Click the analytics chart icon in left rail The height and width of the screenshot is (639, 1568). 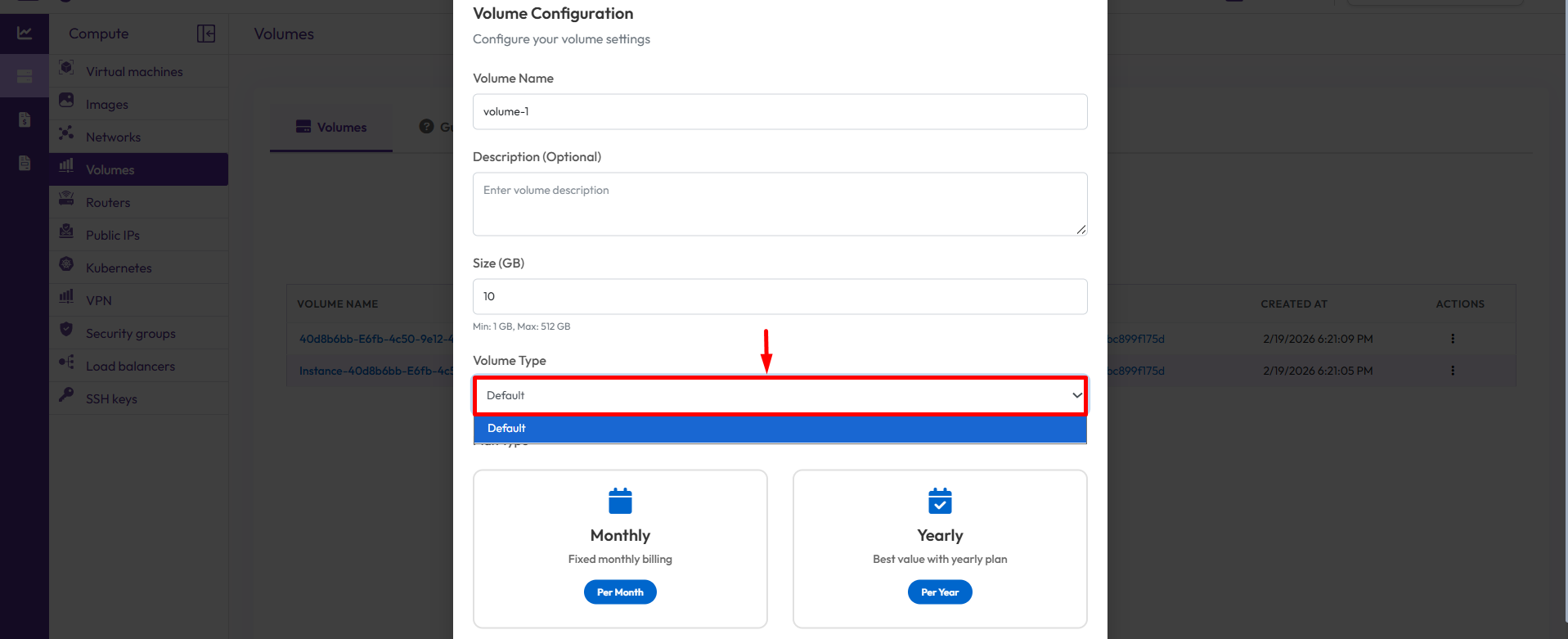tap(25, 34)
